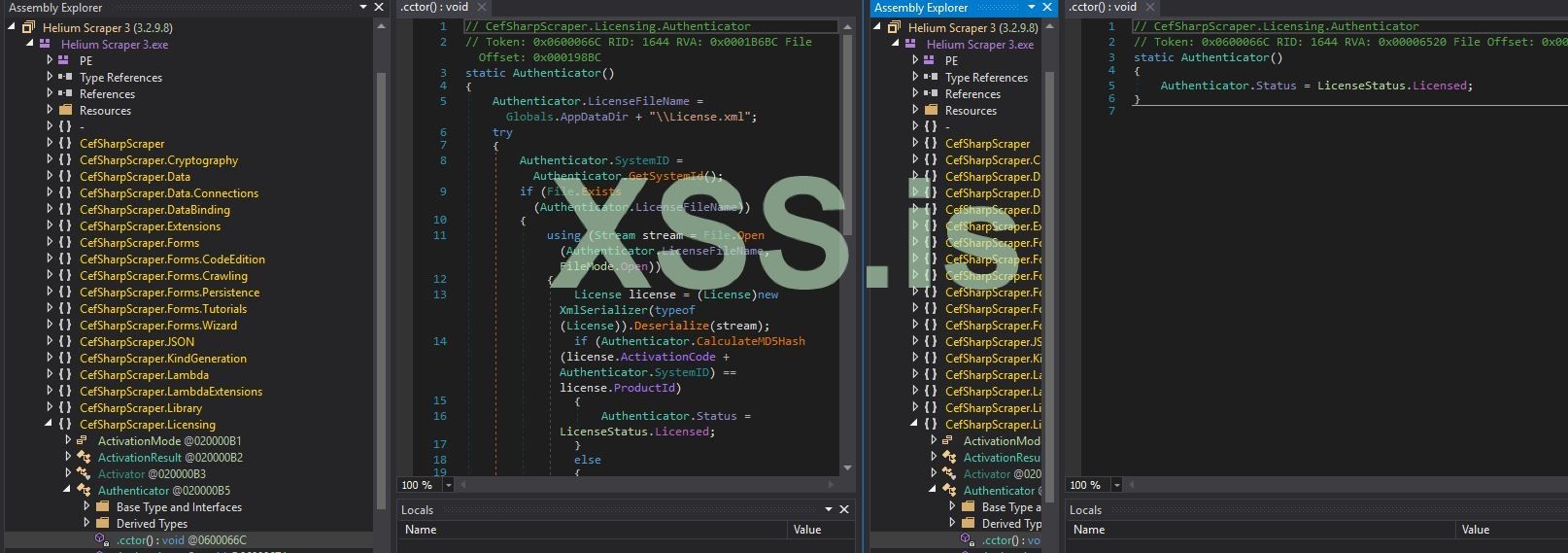This screenshot has width=1568, height=553.
Task: Expand the PE node in left tree
Action: click(50, 60)
